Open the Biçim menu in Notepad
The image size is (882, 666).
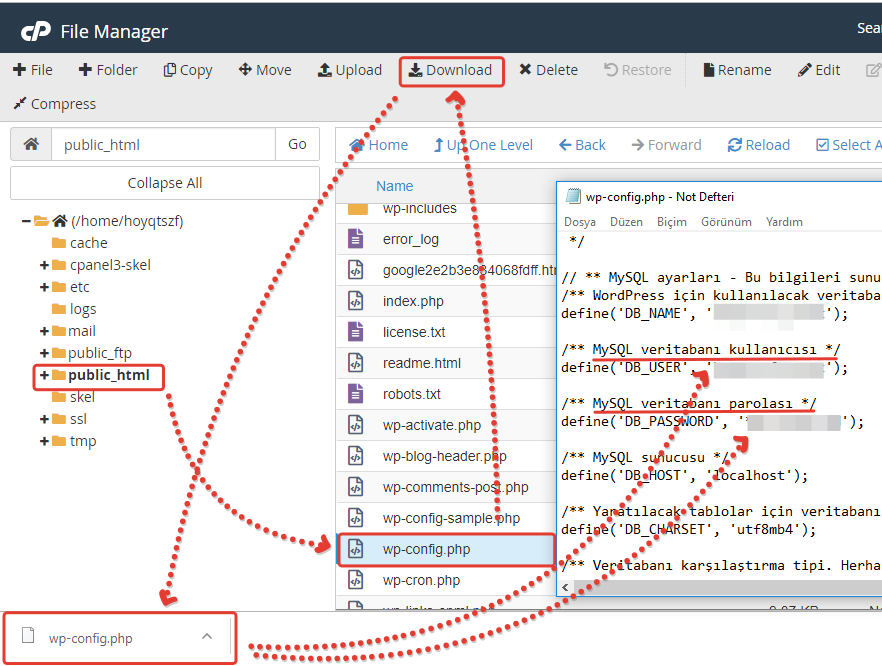(671, 222)
